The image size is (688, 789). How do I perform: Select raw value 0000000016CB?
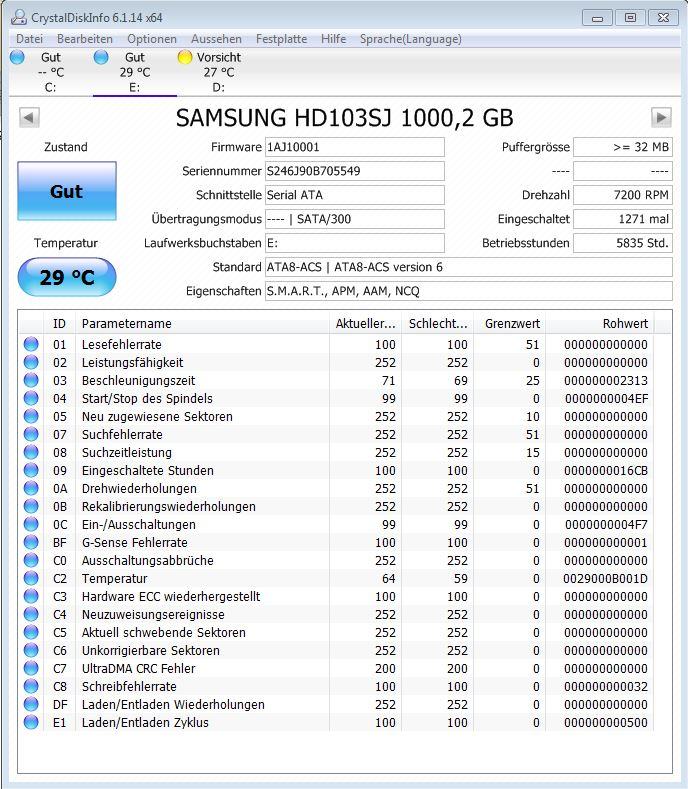605,470
